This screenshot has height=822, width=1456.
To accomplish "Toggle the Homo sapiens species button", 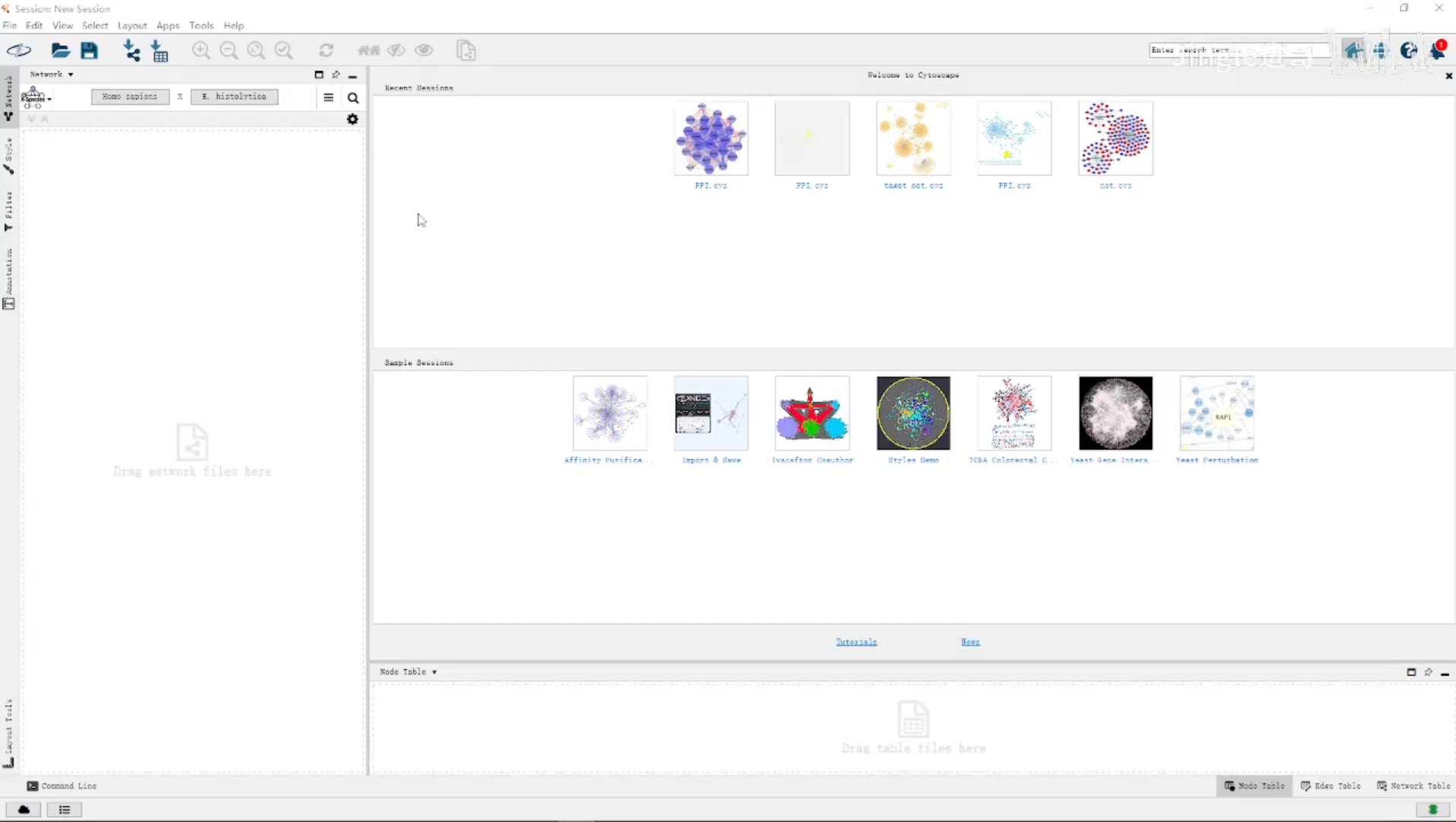I will (130, 97).
